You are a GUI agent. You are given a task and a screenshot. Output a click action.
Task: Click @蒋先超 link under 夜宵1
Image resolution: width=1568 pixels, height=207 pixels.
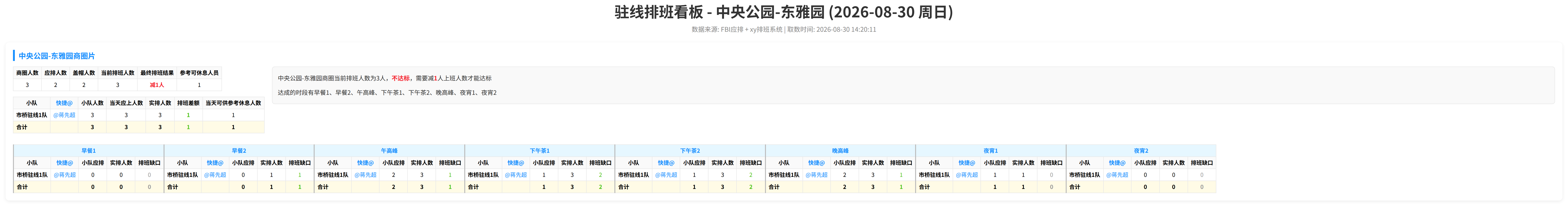(x=967, y=175)
